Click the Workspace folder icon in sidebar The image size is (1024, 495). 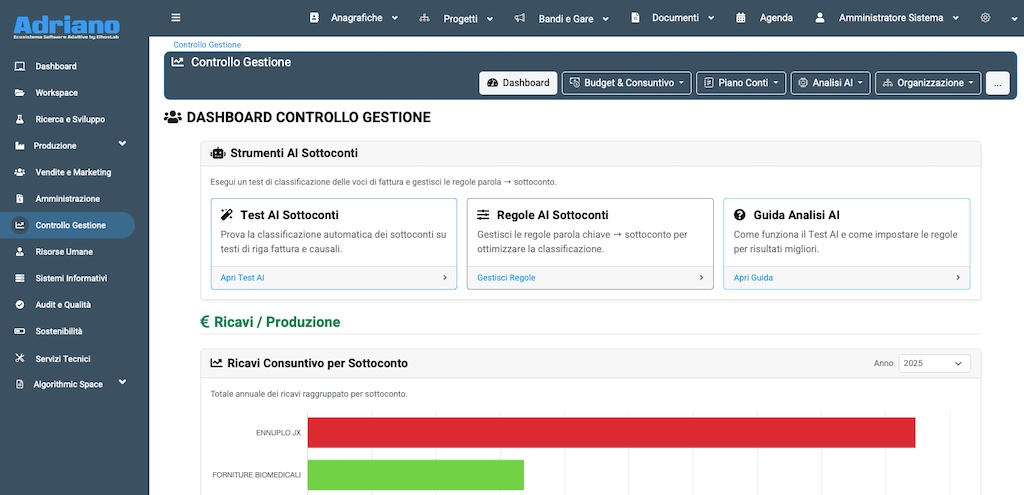(20, 93)
